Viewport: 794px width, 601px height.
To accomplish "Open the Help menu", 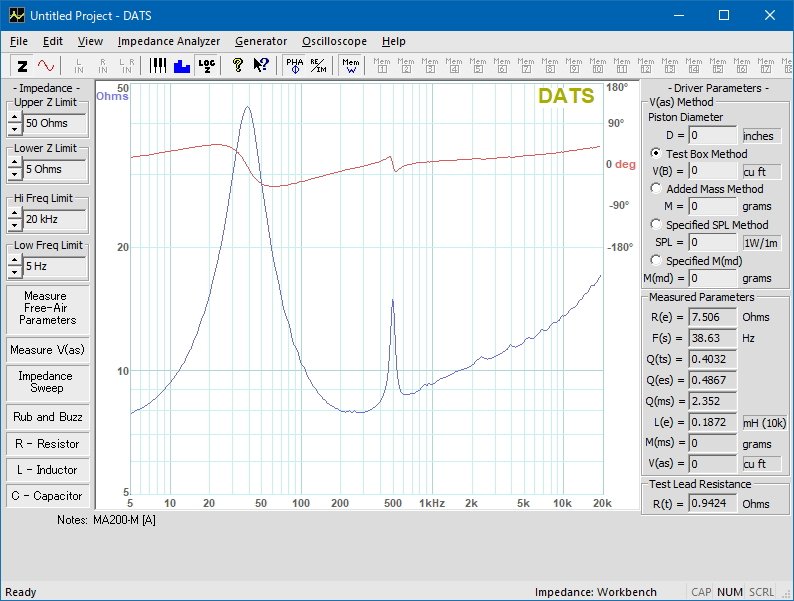I will pyautogui.click(x=393, y=42).
